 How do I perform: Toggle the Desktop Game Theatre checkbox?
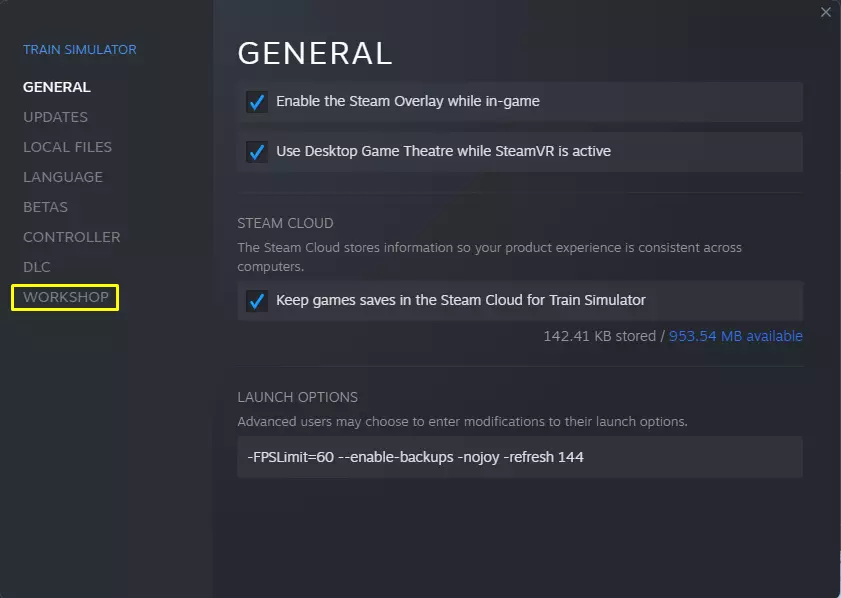pyautogui.click(x=257, y=152)
